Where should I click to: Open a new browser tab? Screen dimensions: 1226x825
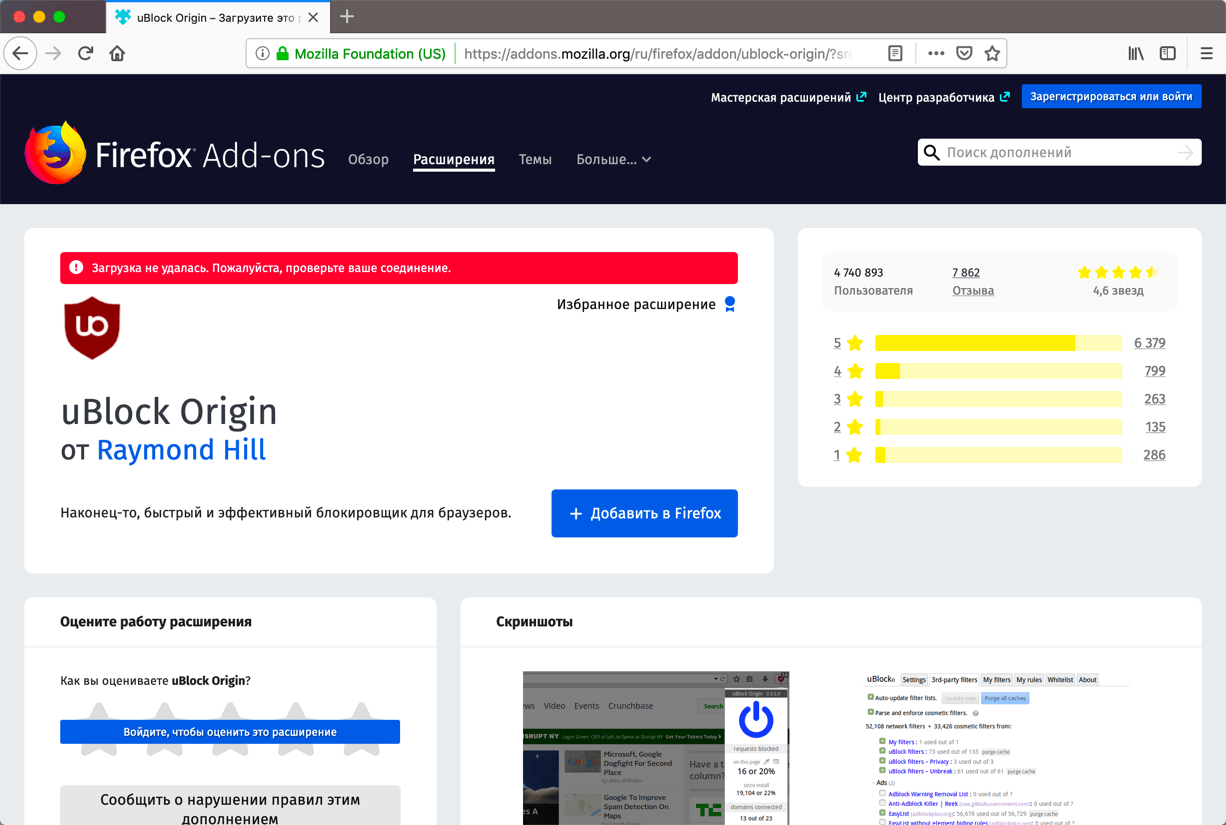click(347, 17)
